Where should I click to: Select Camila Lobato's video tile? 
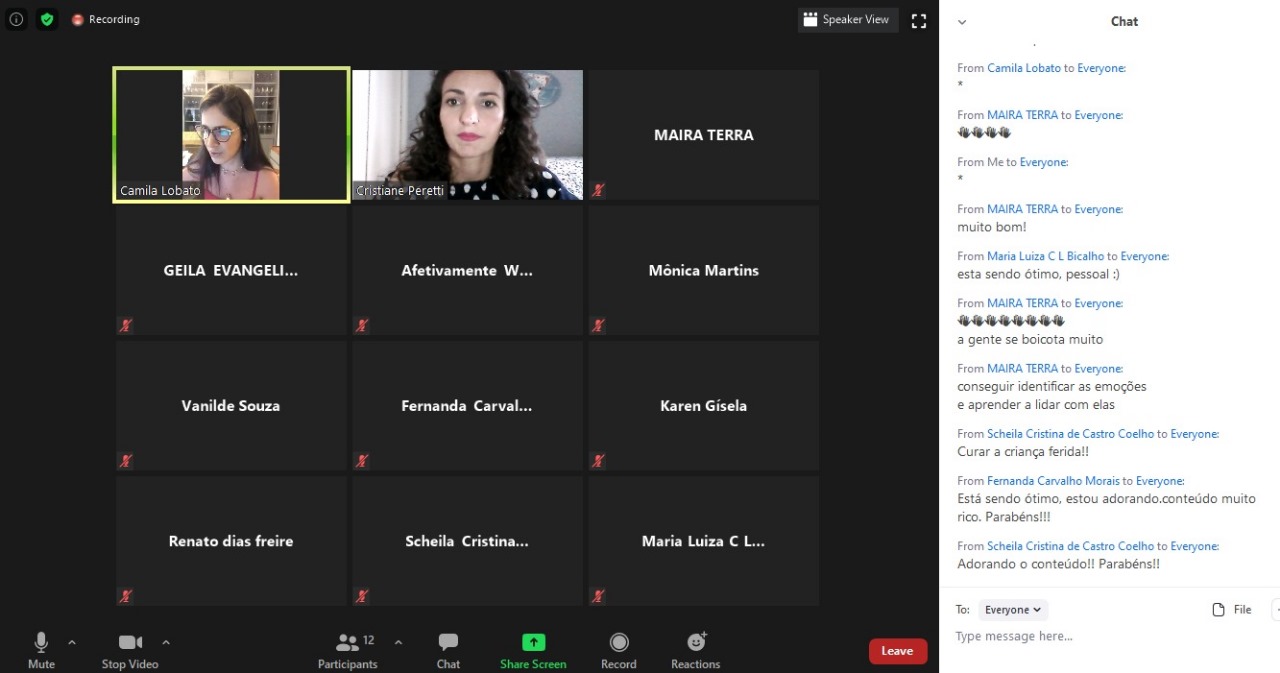click(231, 135)
